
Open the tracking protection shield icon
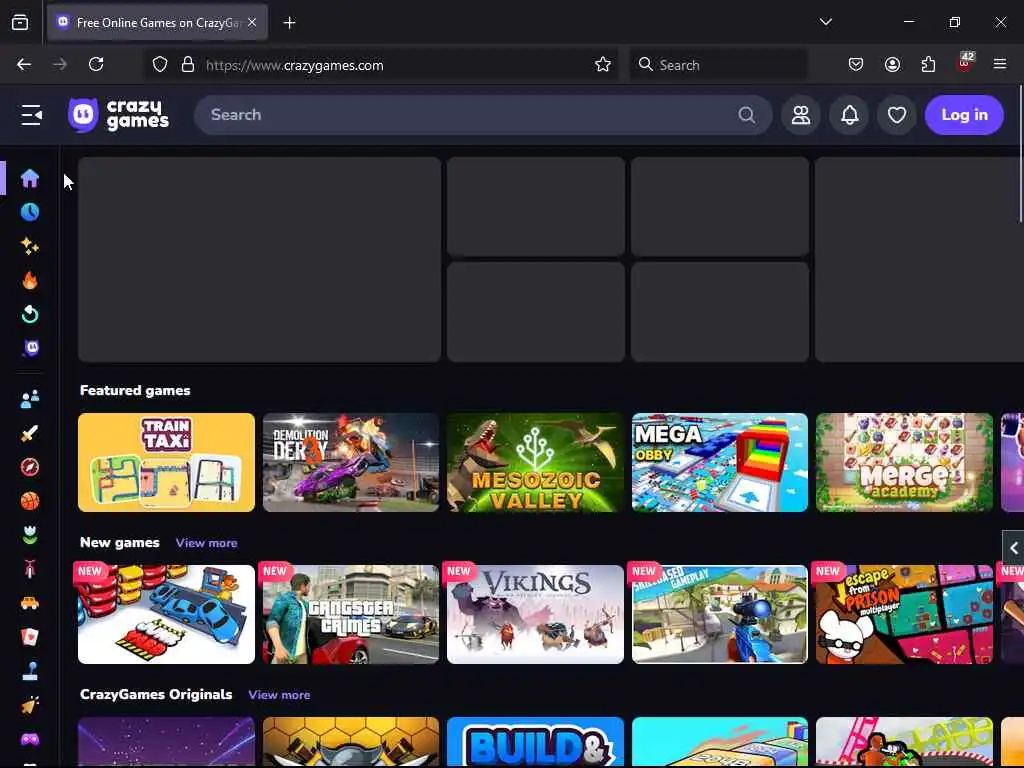tap(160, 65)
